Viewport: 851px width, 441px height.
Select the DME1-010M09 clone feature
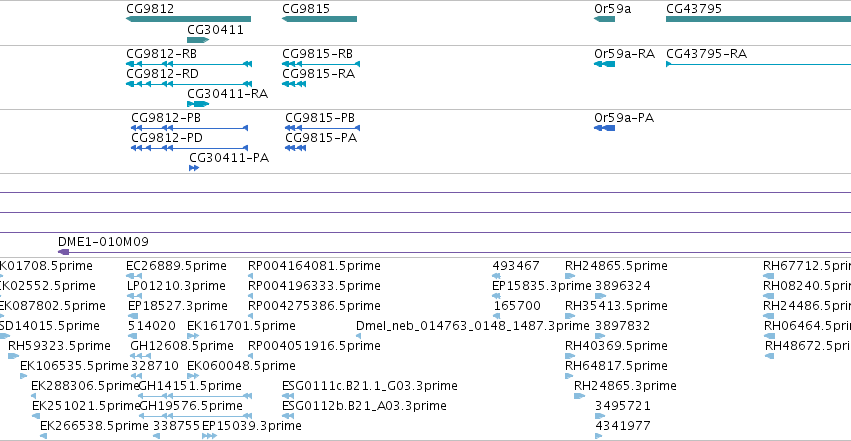pos(454,252)
